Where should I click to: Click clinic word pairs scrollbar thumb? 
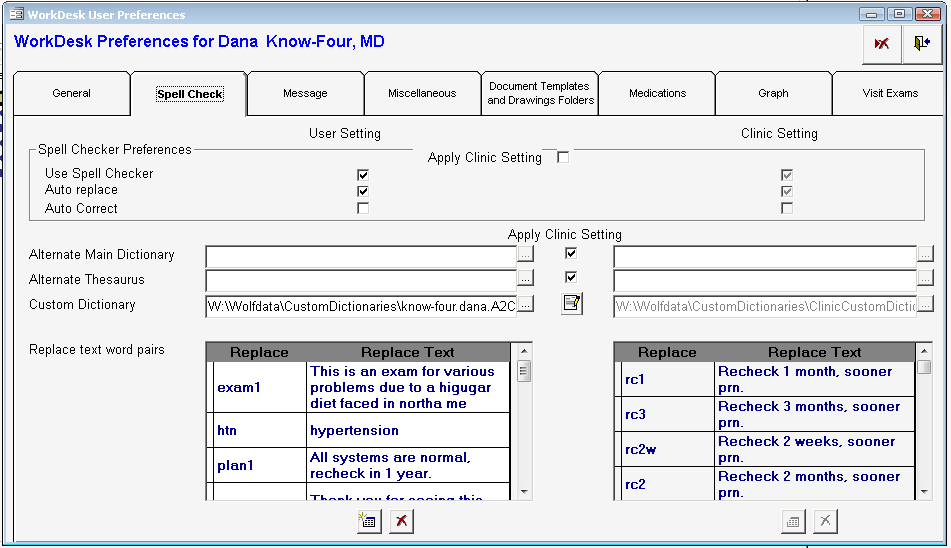pos(924,367)
